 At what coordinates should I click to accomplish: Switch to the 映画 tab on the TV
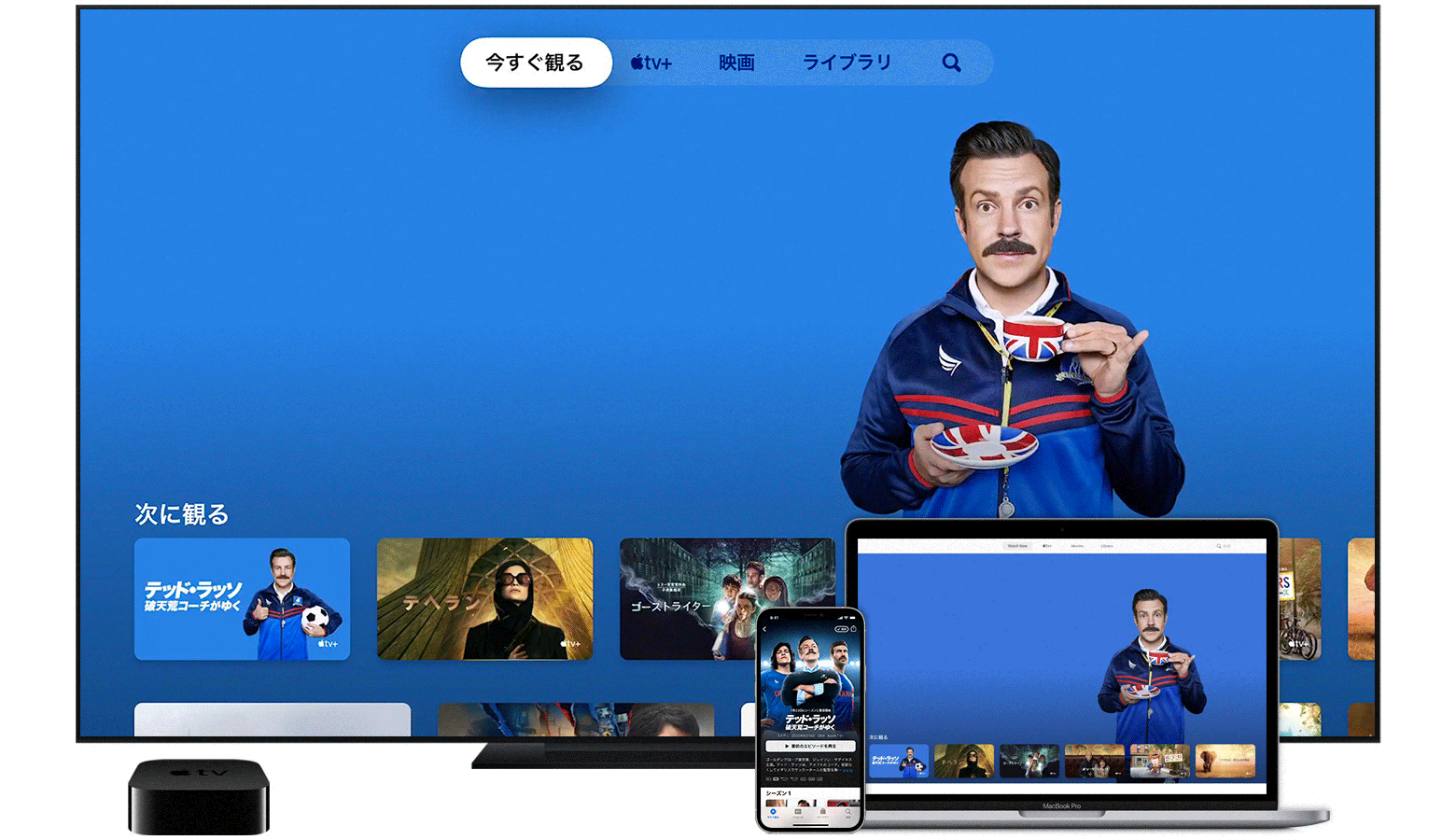(x=736, y=63)
